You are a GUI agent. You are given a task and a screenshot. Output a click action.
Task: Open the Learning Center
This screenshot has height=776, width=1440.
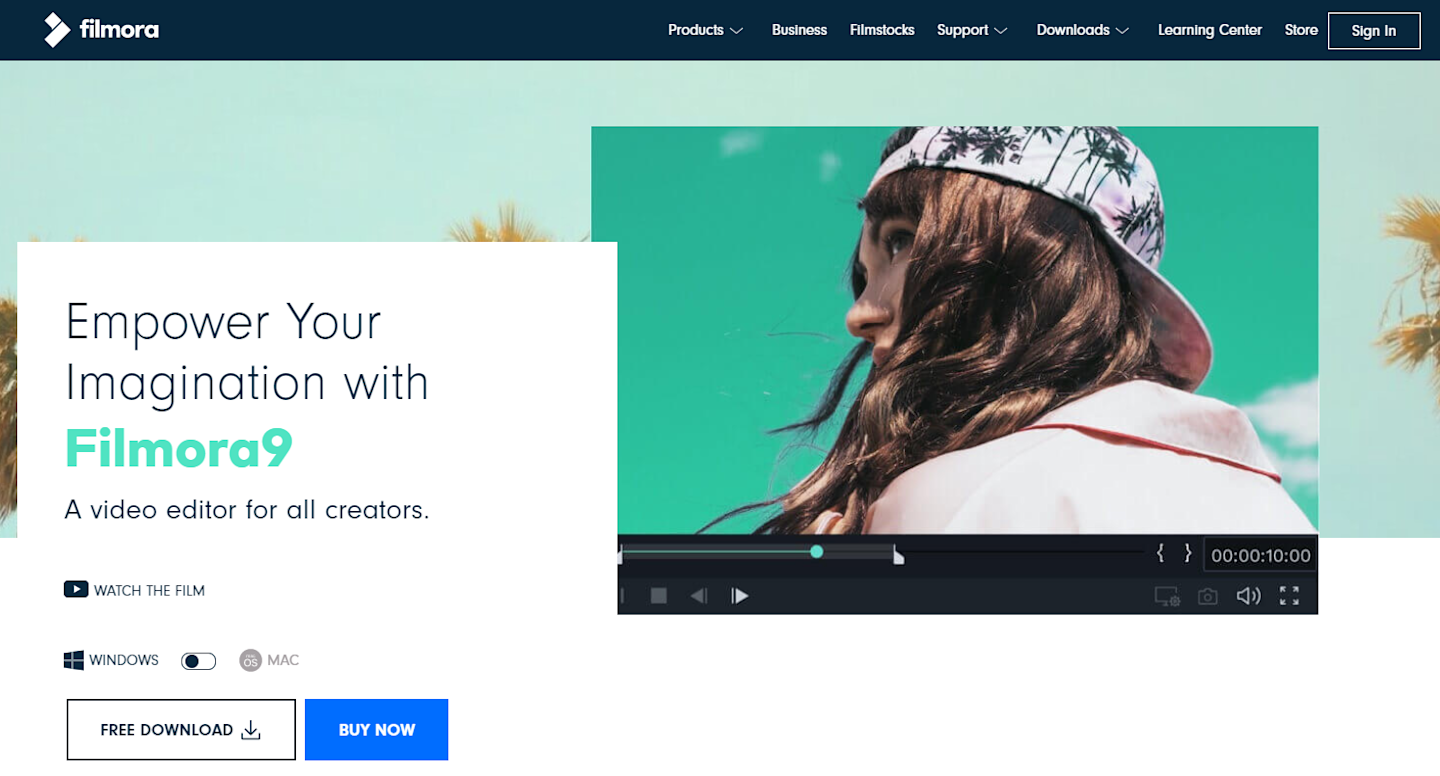pyautogui.click(x=1210, y=30)
